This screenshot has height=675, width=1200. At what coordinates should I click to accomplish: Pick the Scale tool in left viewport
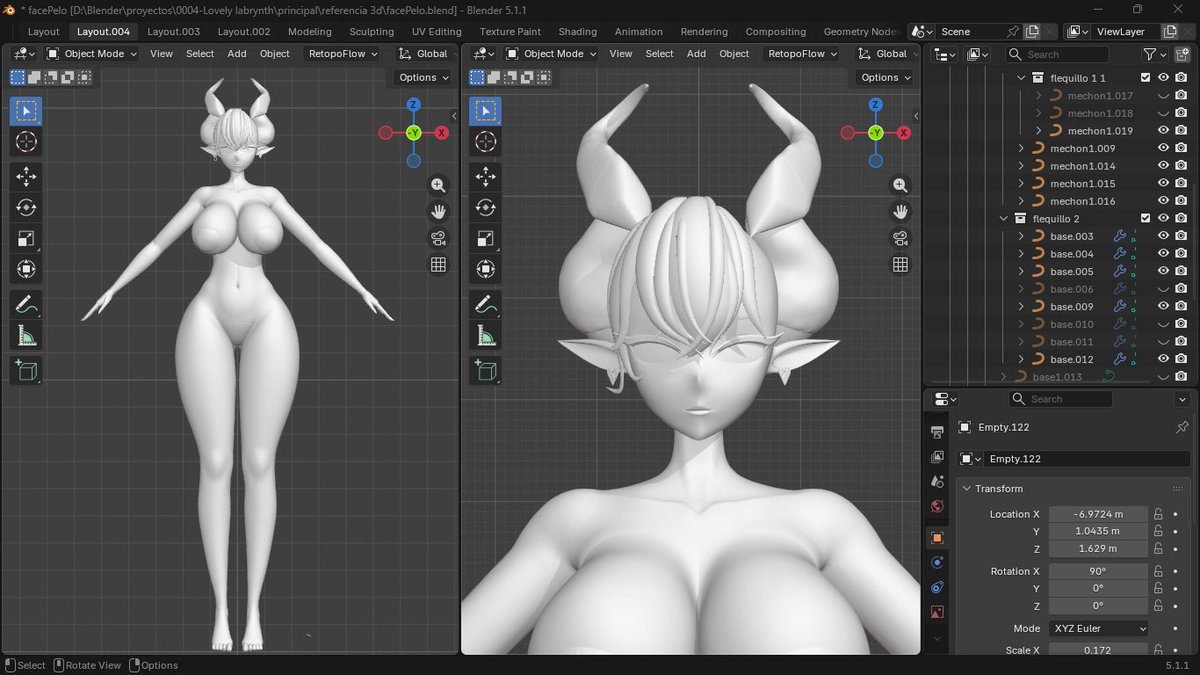coord(26,238)
